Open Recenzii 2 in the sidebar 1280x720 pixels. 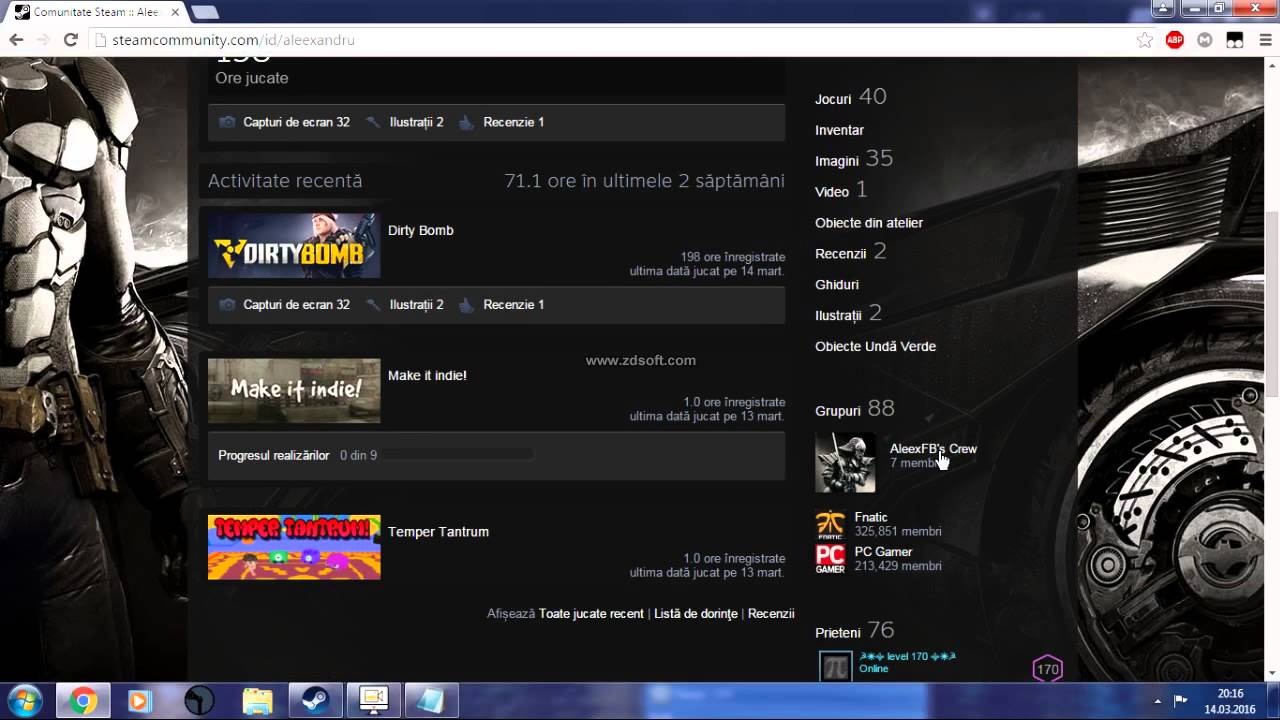(x=851, y=252)
